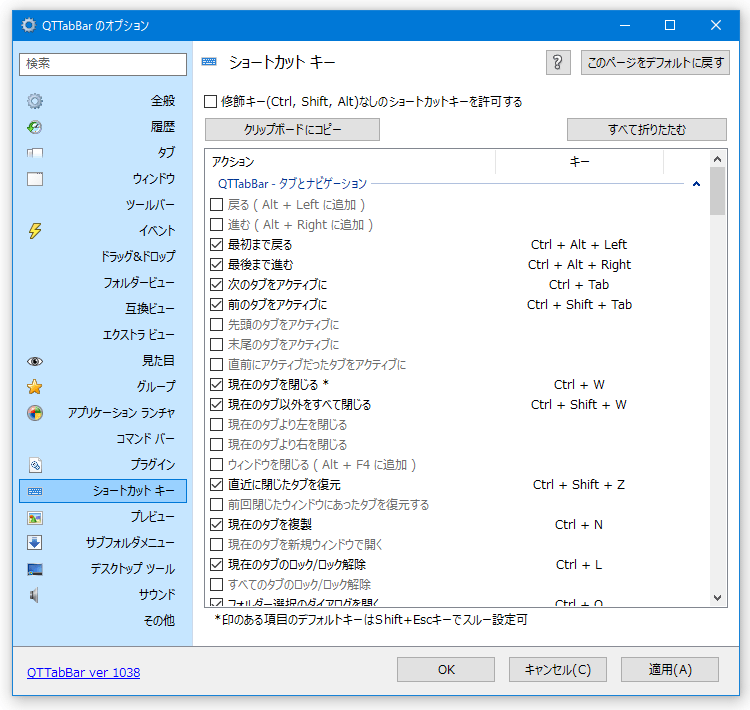The height and width of the screenshot is (710, 750).
Task: Click the shortcut list scrollbar thumb
Action: point(717,191)
